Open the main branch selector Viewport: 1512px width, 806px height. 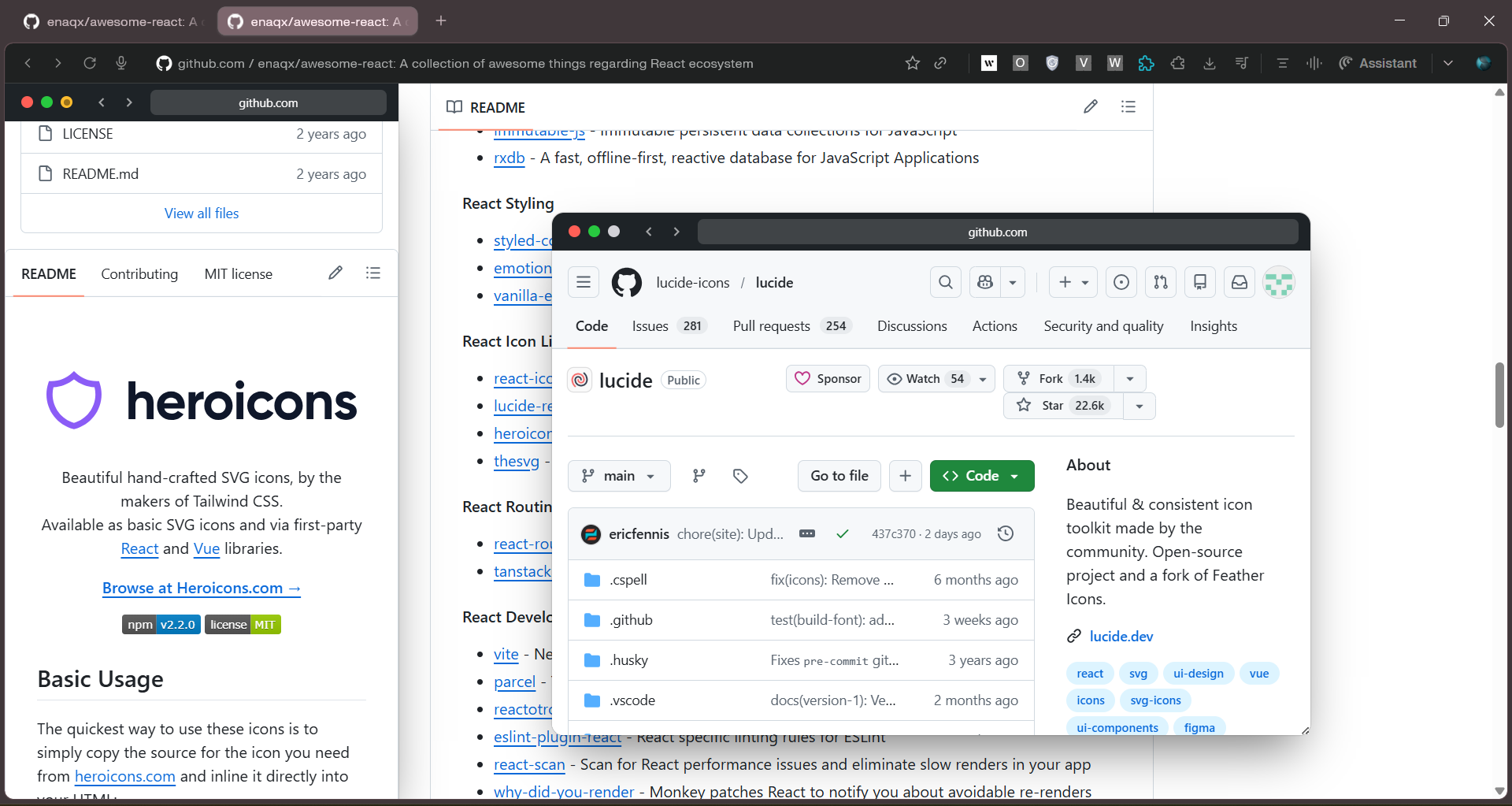pyautogui.click(x=619, y=476)
